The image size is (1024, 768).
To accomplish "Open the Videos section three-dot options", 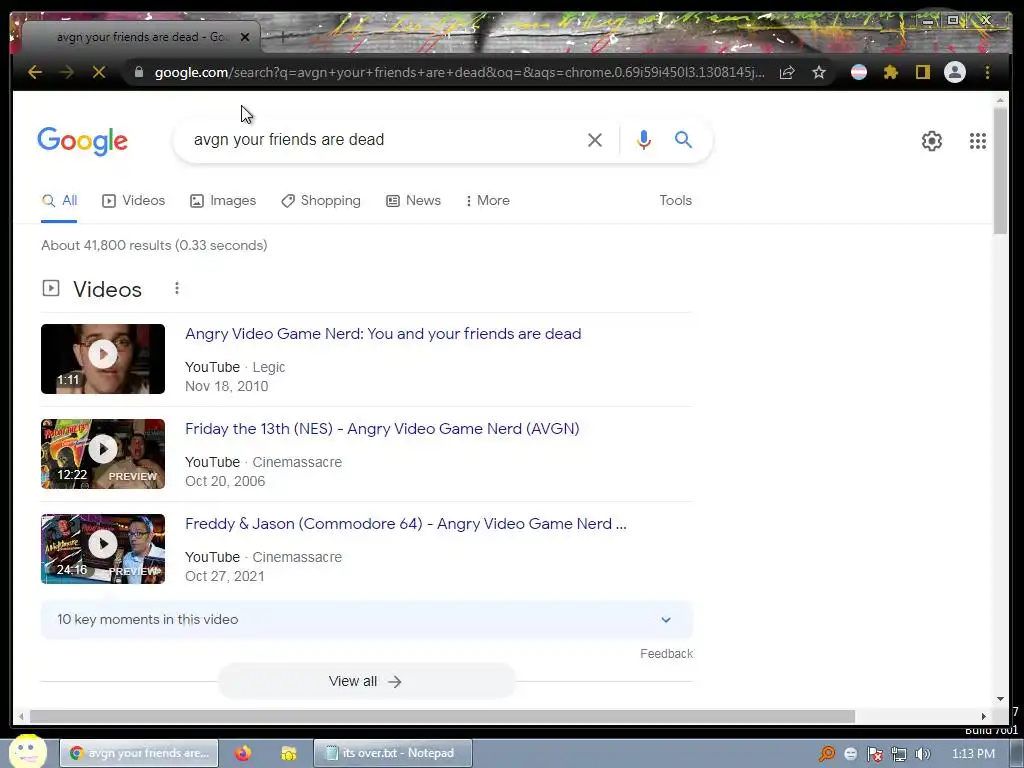I will click(176, 288).
